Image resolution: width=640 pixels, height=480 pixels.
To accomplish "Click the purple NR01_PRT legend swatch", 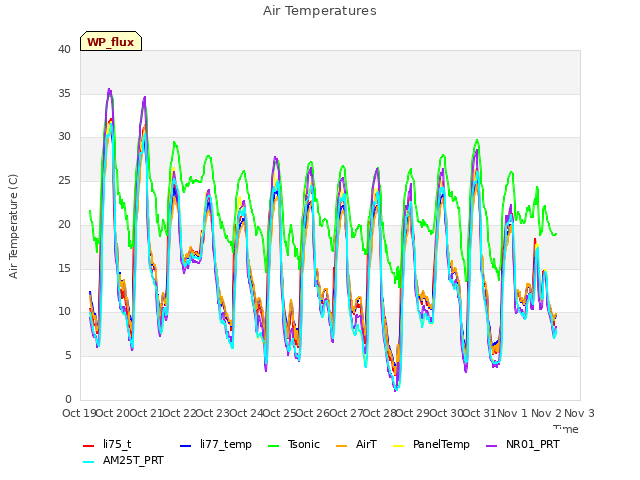I will coord(492,446).
